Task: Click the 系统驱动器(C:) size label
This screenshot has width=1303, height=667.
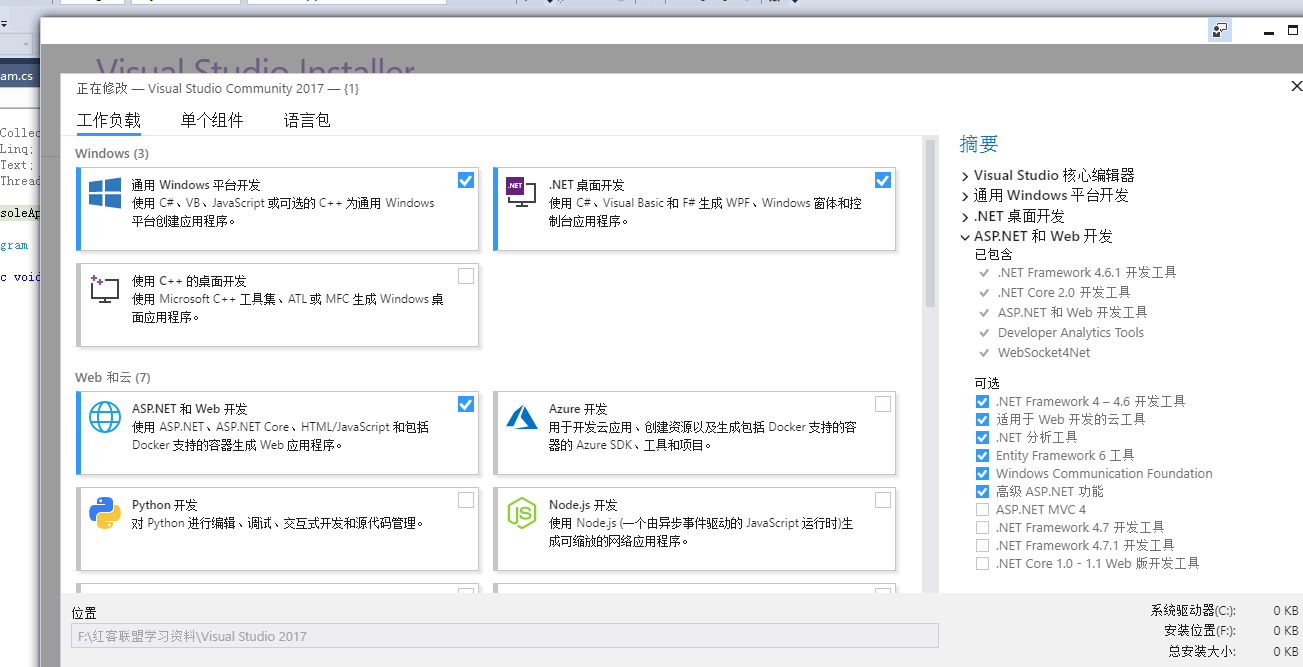Action: (x=1193, y=610)
